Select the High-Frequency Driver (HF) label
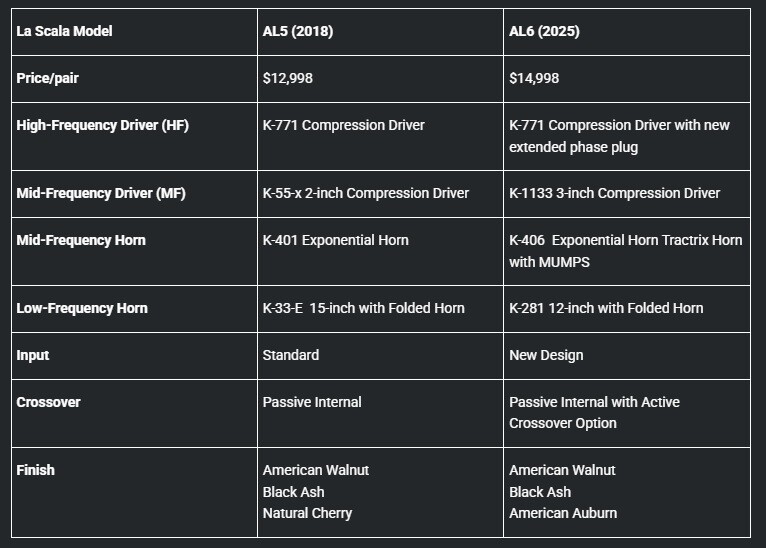Image resolution: width=766 pixels, height=548 pixels. click(103, 126)
